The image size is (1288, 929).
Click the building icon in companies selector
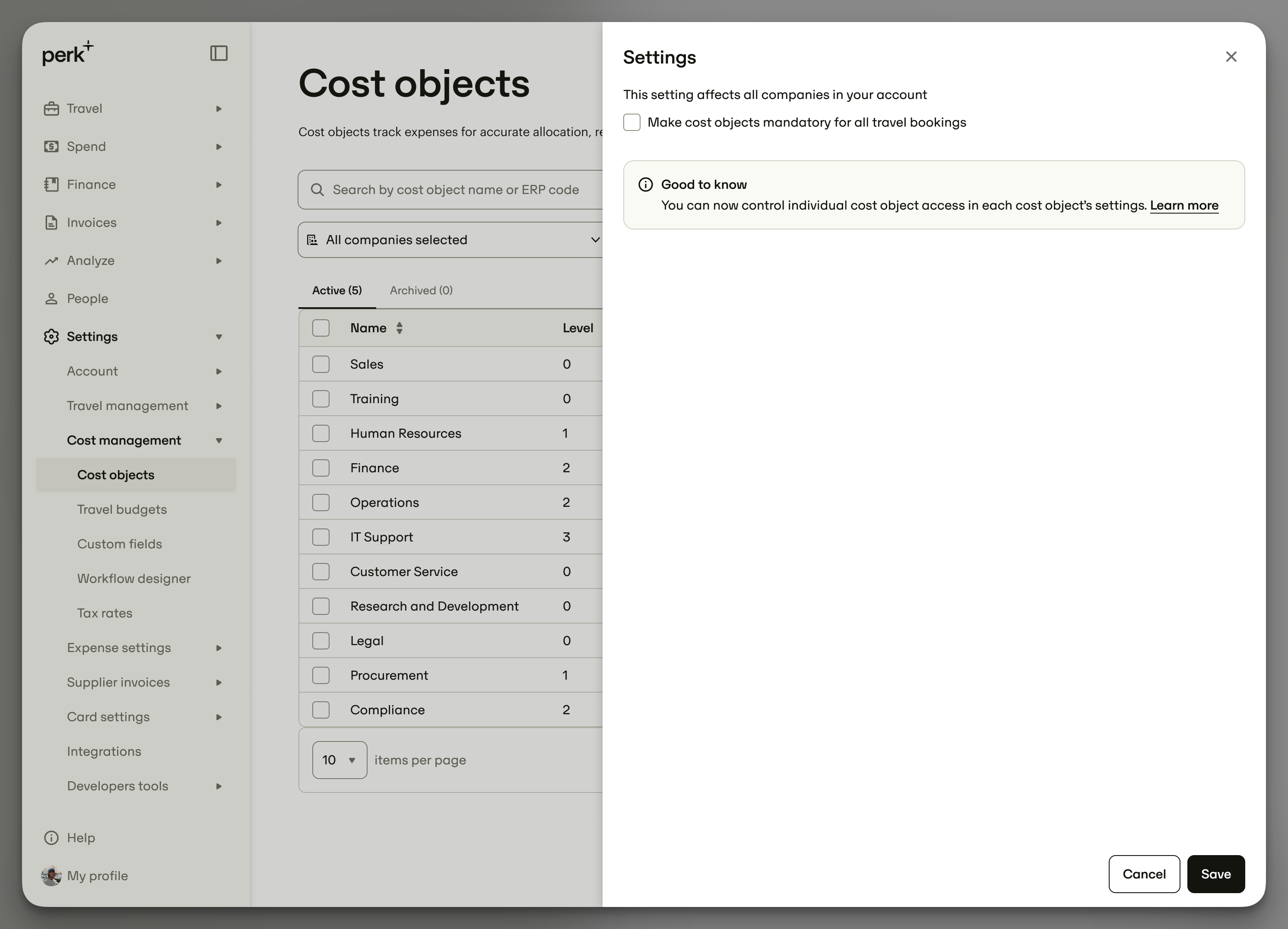point(312,240)
